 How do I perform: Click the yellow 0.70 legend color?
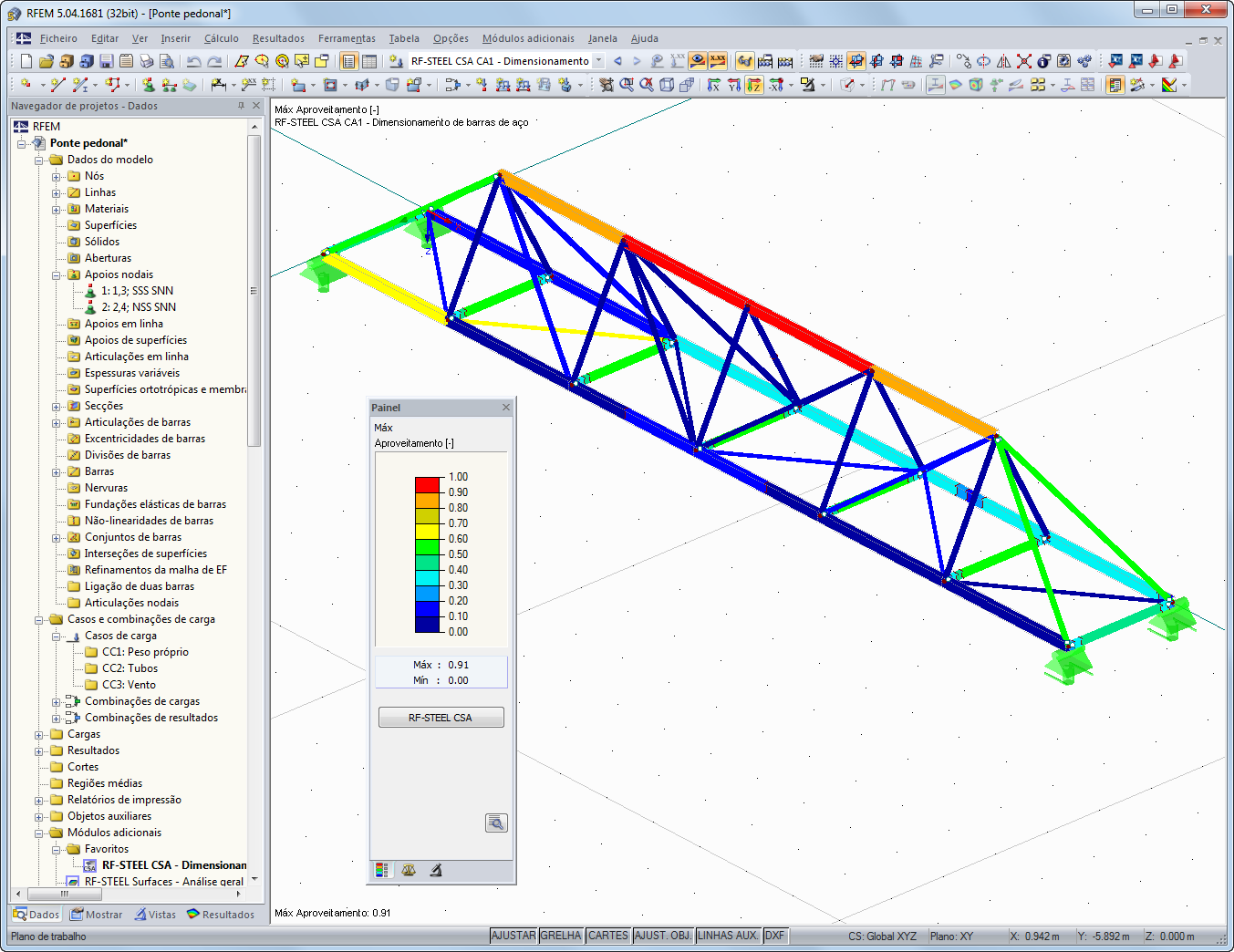tap(429, 531)
